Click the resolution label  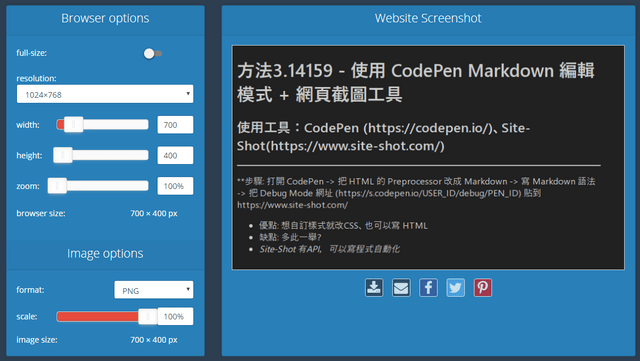36,78
